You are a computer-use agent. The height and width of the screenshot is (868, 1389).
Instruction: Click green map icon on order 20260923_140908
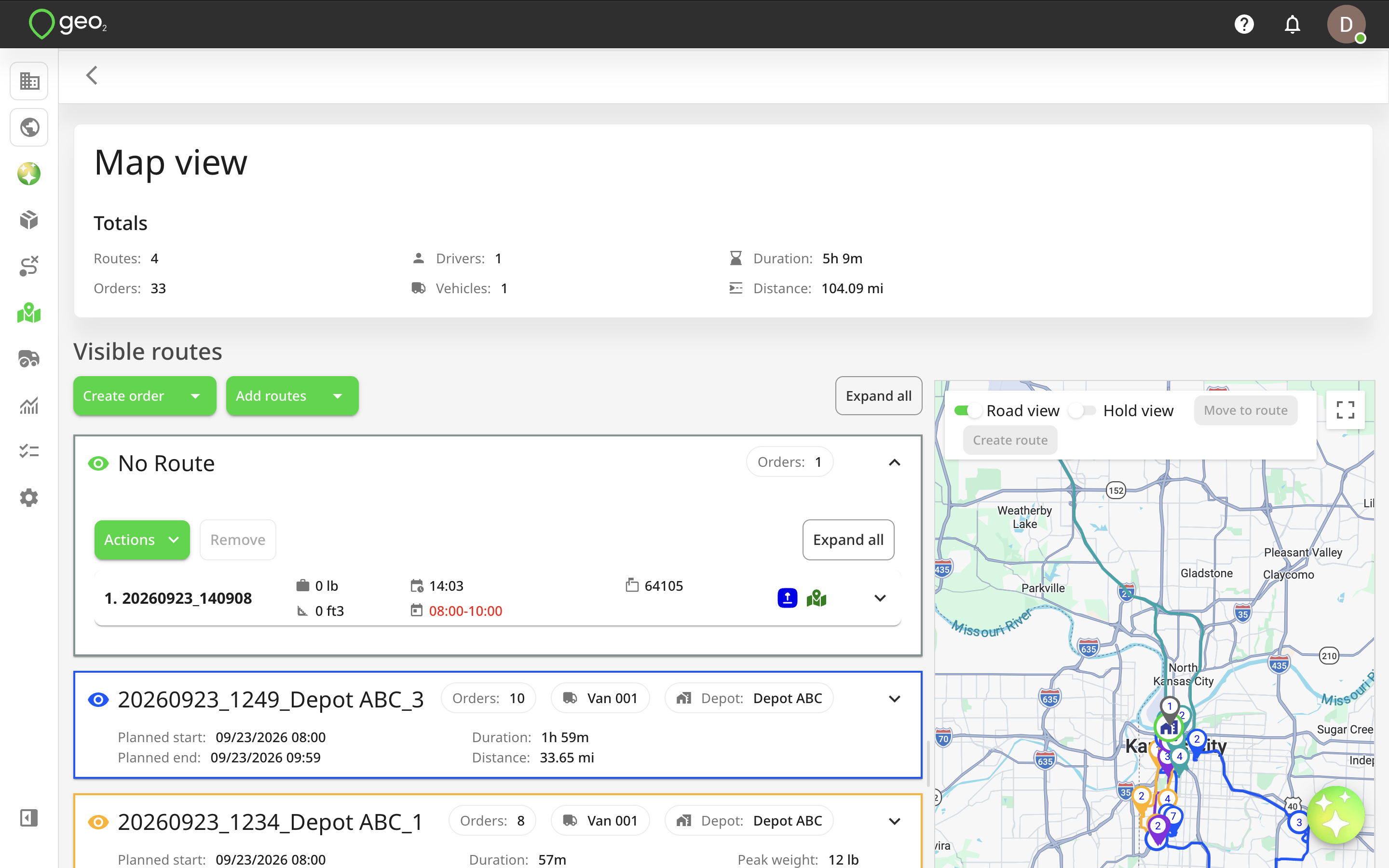pyautogui.click(x=816, y=598)
